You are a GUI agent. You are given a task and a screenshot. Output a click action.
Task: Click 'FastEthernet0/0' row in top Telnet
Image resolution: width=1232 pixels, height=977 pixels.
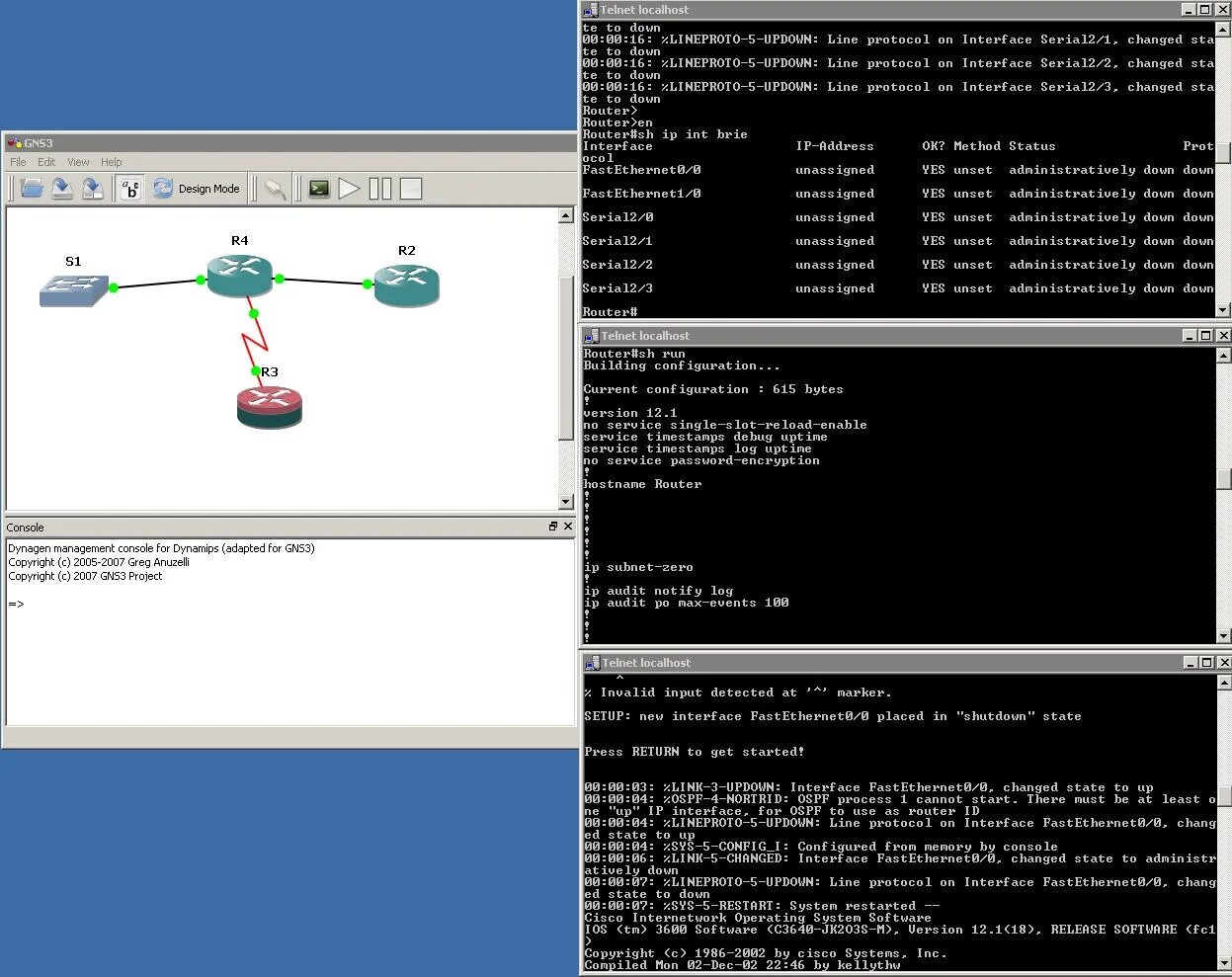pos(897,170)
